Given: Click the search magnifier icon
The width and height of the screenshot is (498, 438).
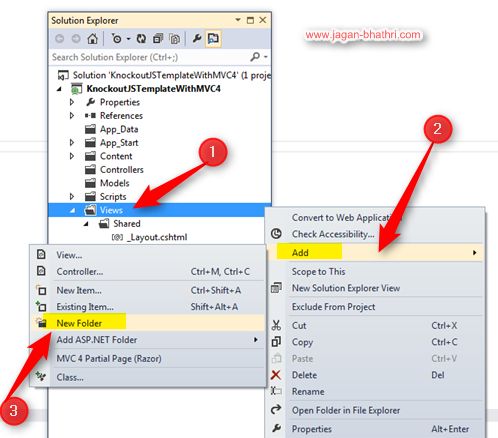Looking at the screenshot, I should pos(255,57).
